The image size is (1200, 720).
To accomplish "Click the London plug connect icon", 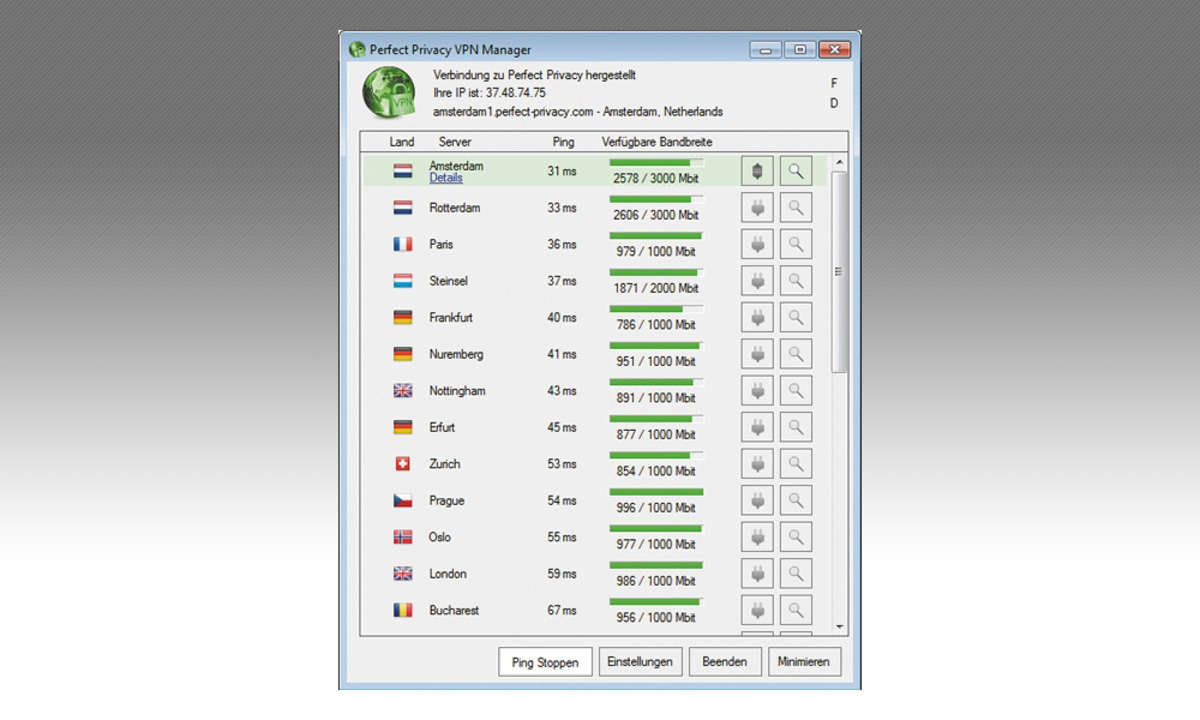I will tap(757, 574).
